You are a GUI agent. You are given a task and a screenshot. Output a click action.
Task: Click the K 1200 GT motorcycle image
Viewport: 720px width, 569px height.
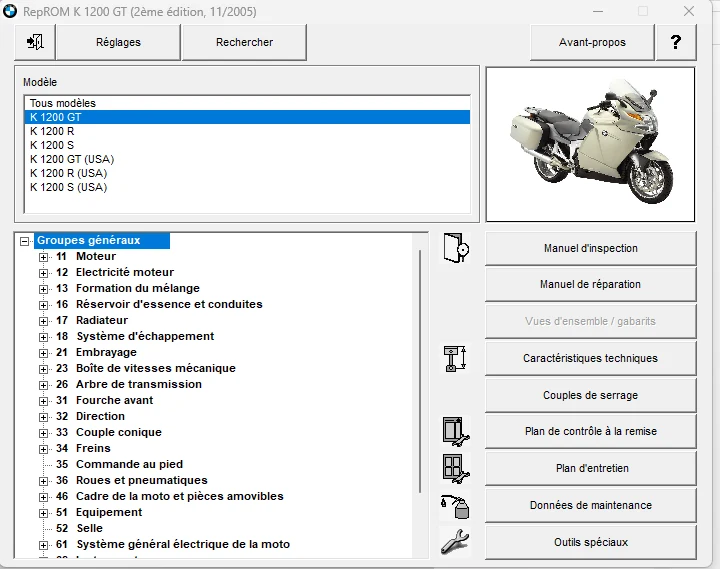590,144
